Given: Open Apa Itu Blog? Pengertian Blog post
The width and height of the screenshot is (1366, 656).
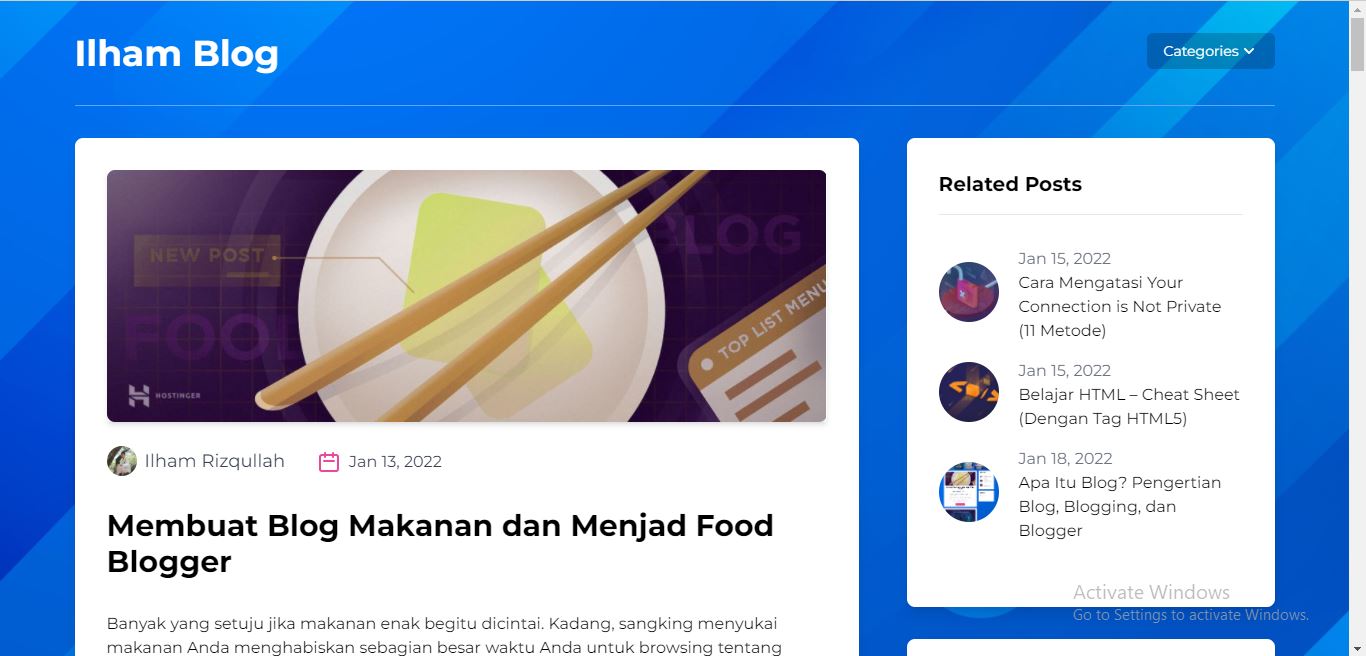Looking at the screenshot, I should 1120,506.
